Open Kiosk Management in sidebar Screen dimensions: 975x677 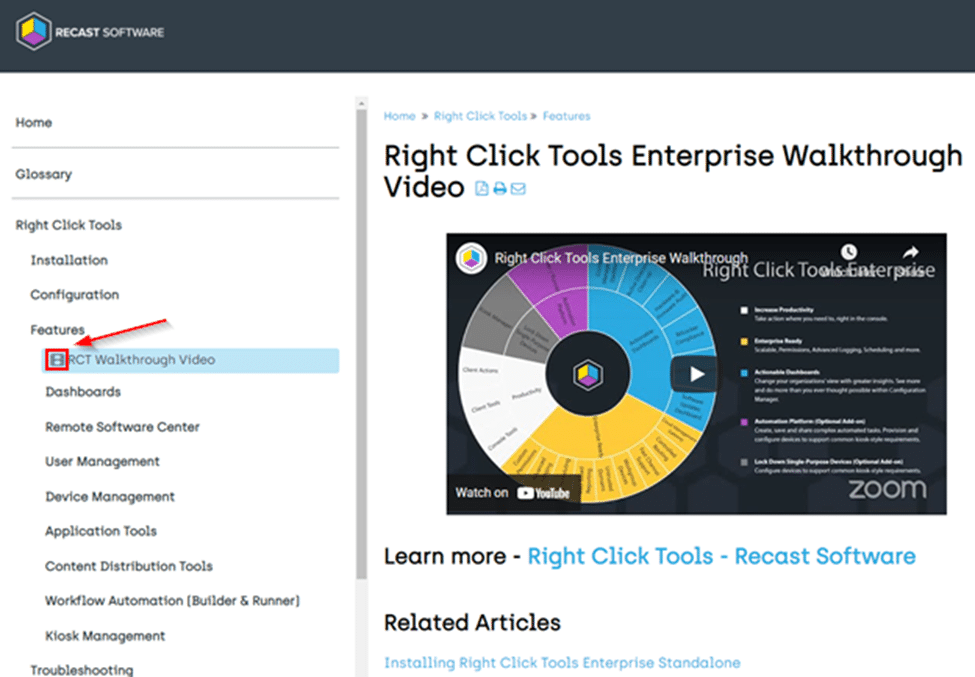(x=105, y=636)
